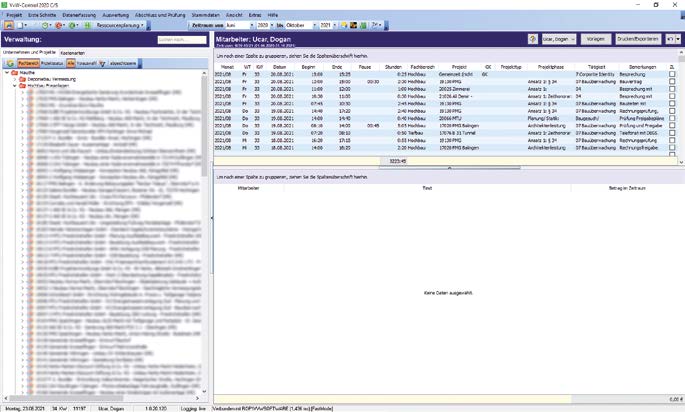Switch to the Kostenarten tab
The height and width of the screenshot is (412, 685).
pyautogui.click(x=73, y=53)
